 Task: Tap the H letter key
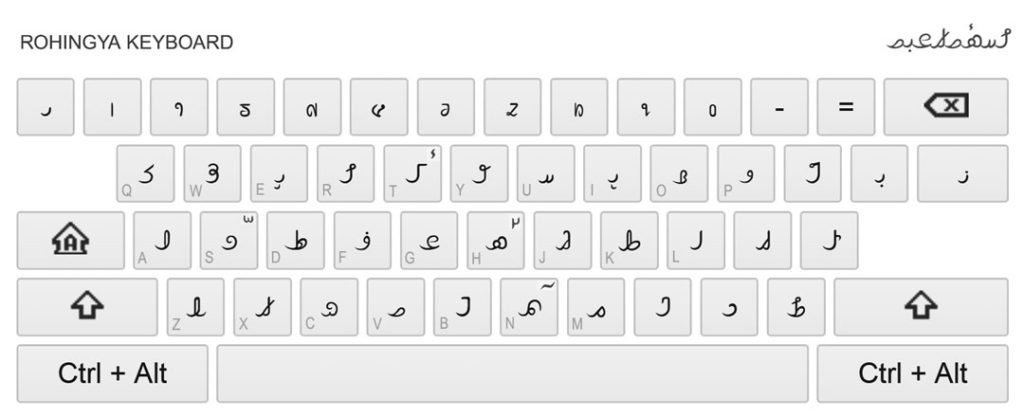pyautogui.click(x=496, y=241)
